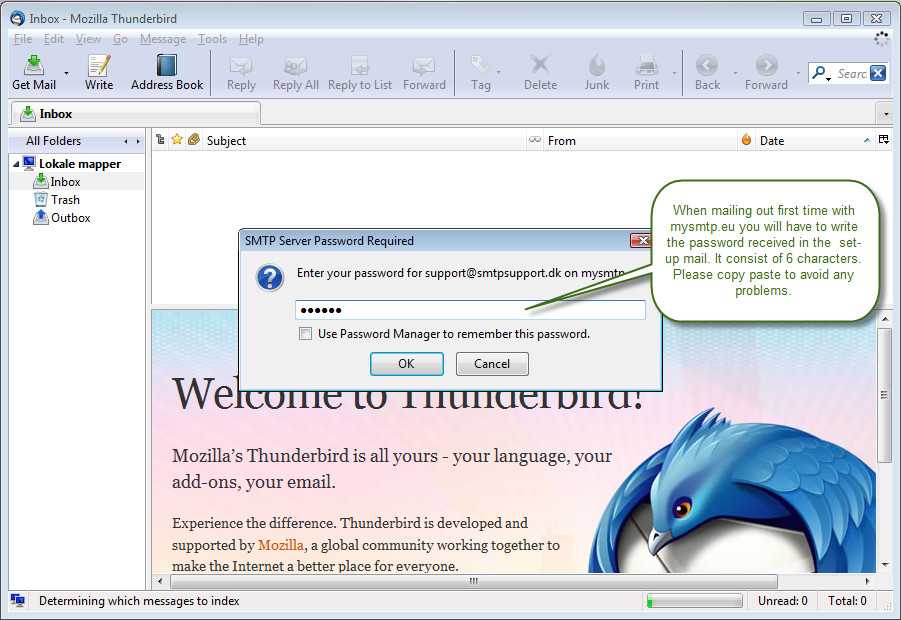
Task: Click Cancel in password dialog
Action: pos(492,364)
